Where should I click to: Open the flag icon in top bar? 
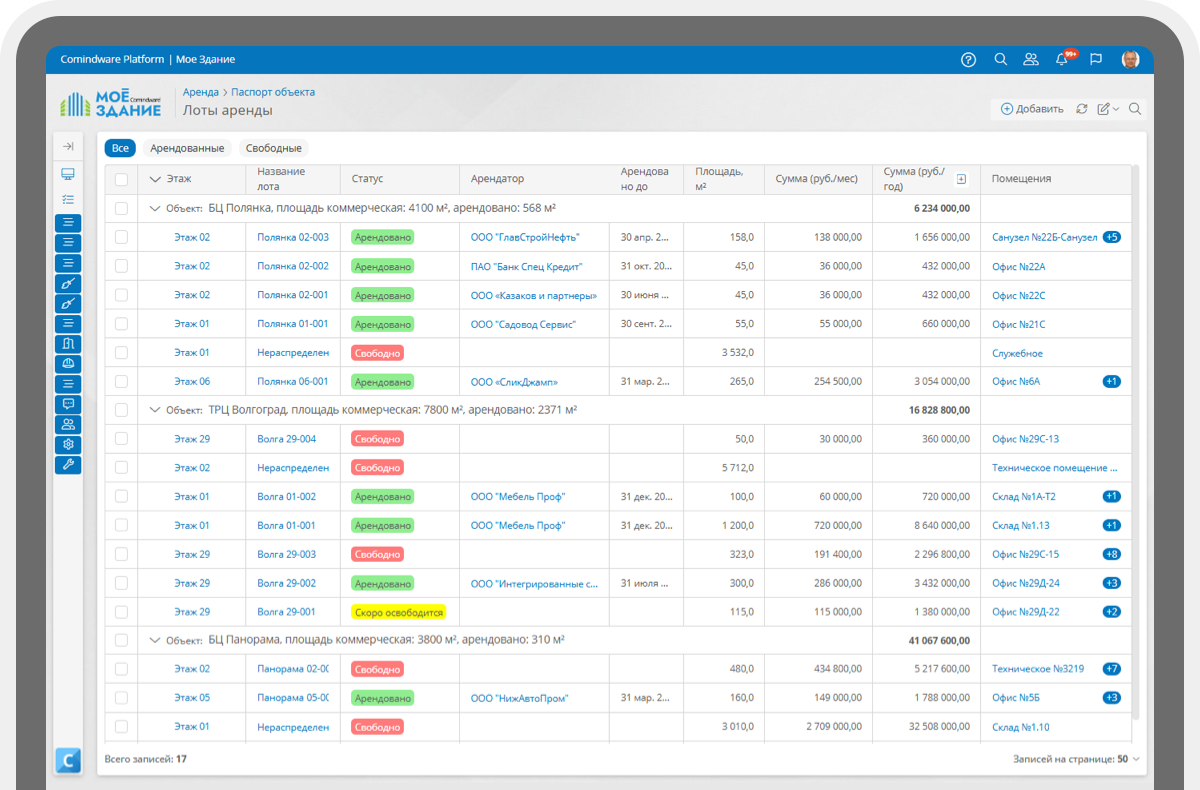coord(1096,59)
